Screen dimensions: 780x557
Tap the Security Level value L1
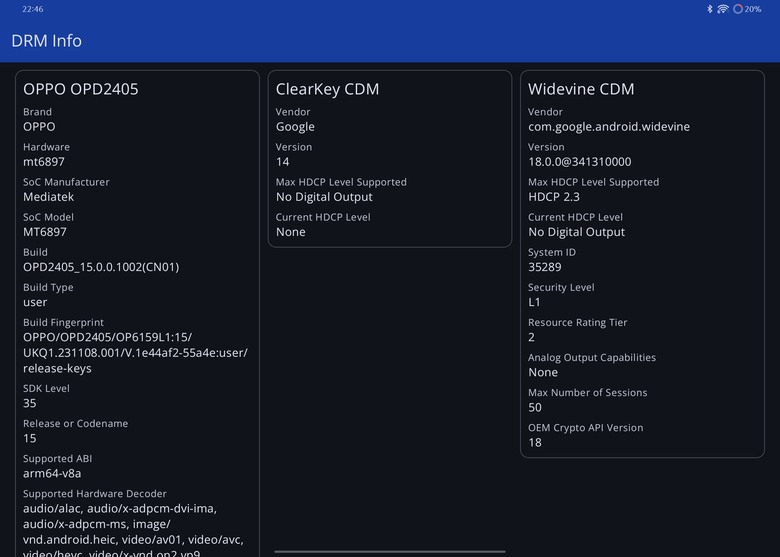click(534, 302)
